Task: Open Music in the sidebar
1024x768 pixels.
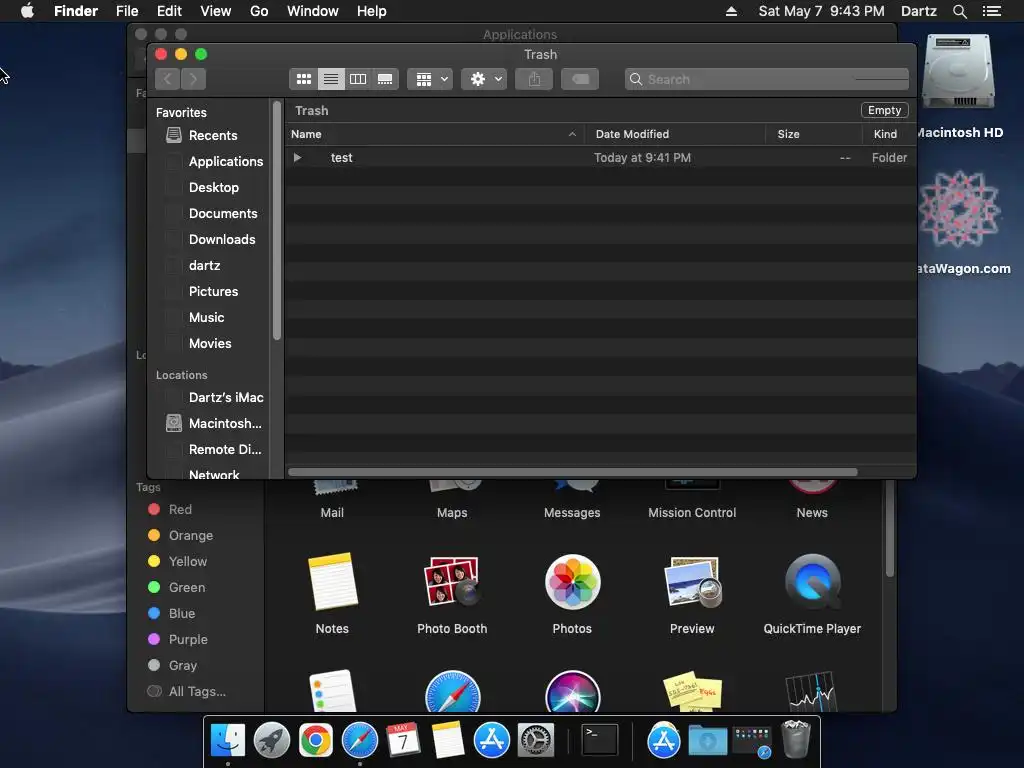Action: 206,317
